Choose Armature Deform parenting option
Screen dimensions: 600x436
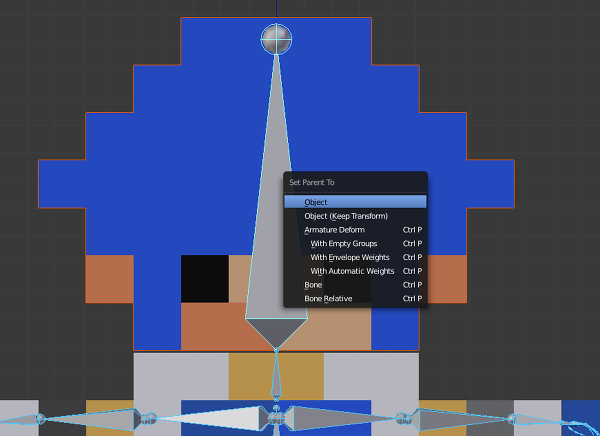coord(355,230)
